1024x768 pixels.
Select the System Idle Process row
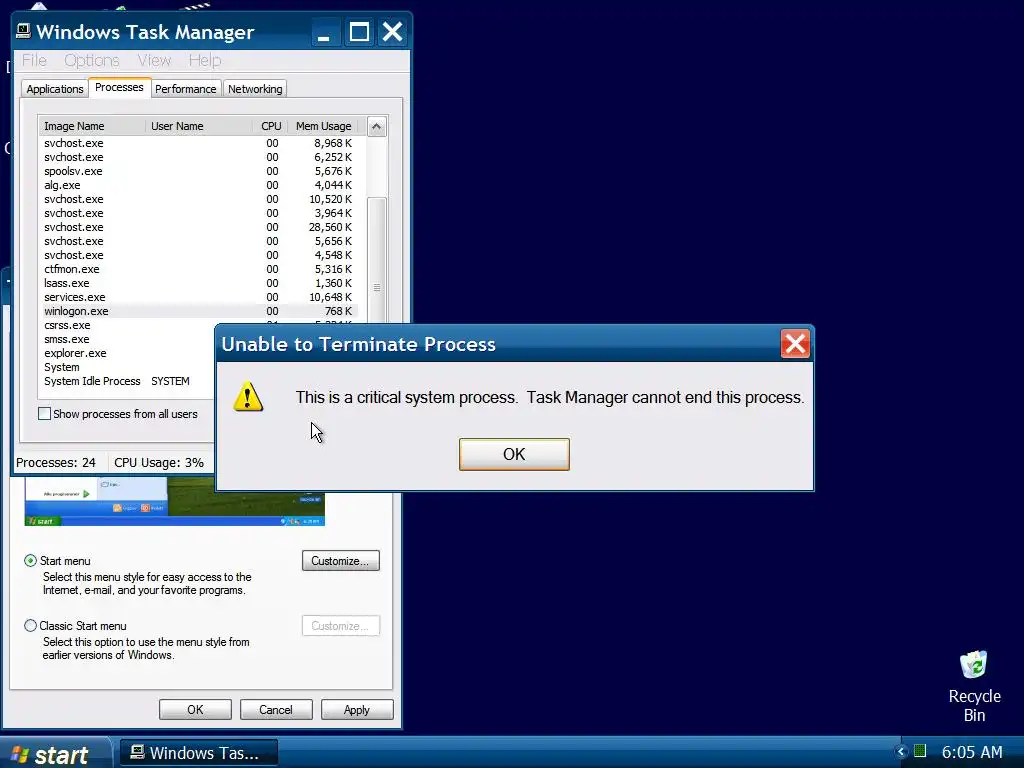(x=128, y=381)
